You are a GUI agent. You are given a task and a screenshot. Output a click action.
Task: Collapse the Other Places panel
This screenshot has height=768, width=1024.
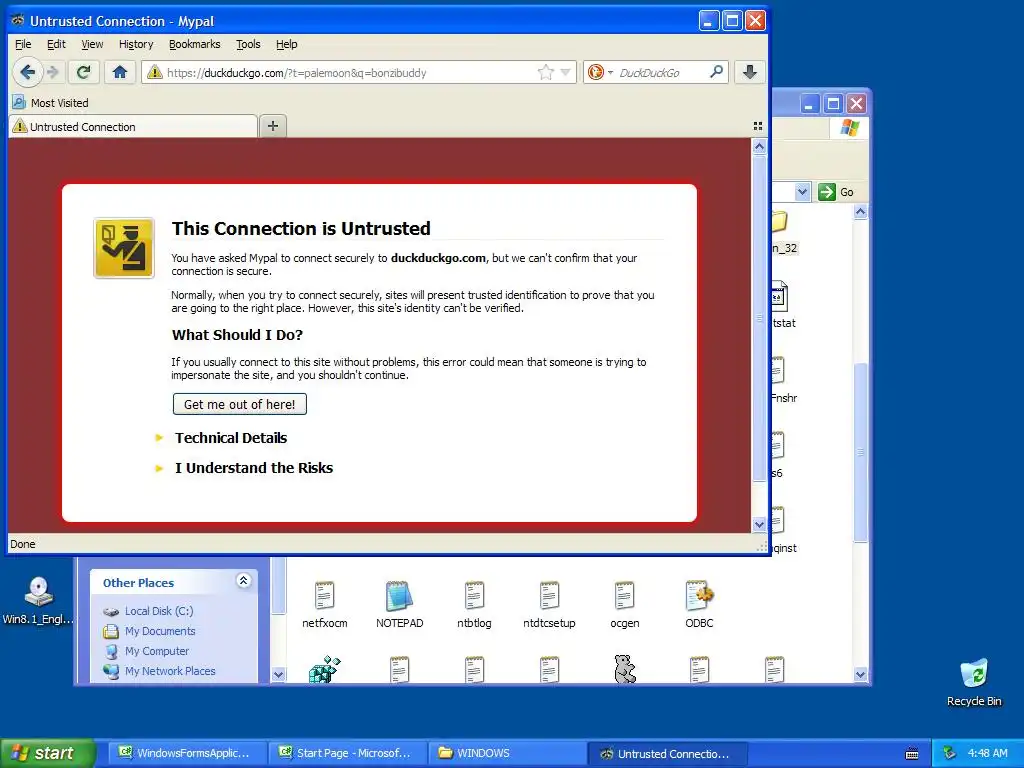244,581
